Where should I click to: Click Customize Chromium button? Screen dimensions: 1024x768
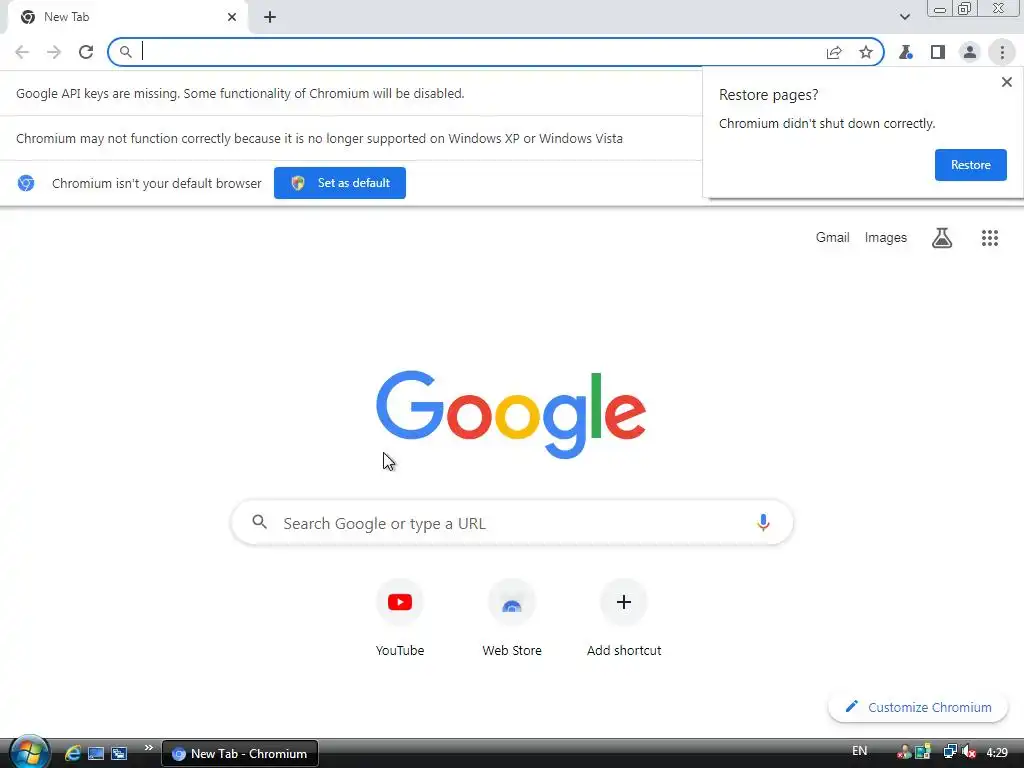[x=918, y=707]
